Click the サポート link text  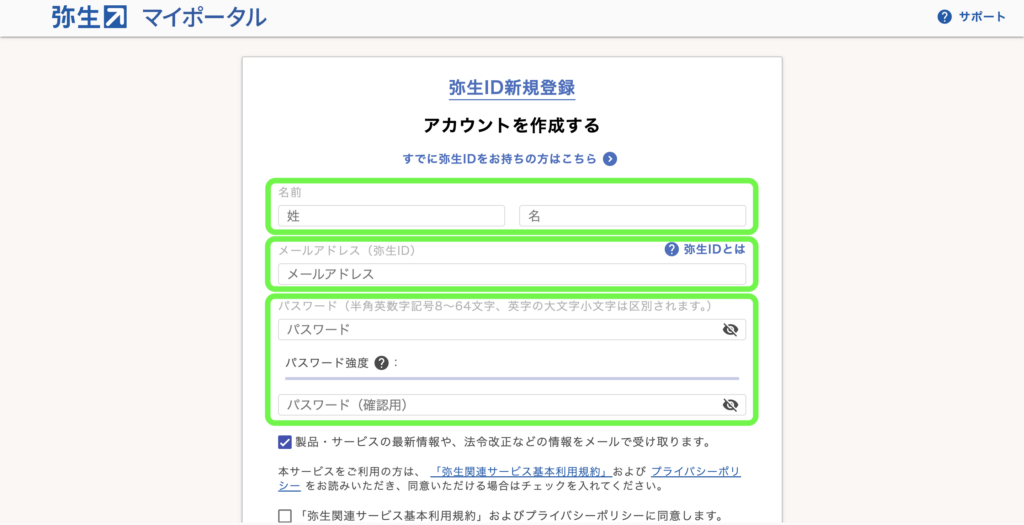[x=982, y=17]
